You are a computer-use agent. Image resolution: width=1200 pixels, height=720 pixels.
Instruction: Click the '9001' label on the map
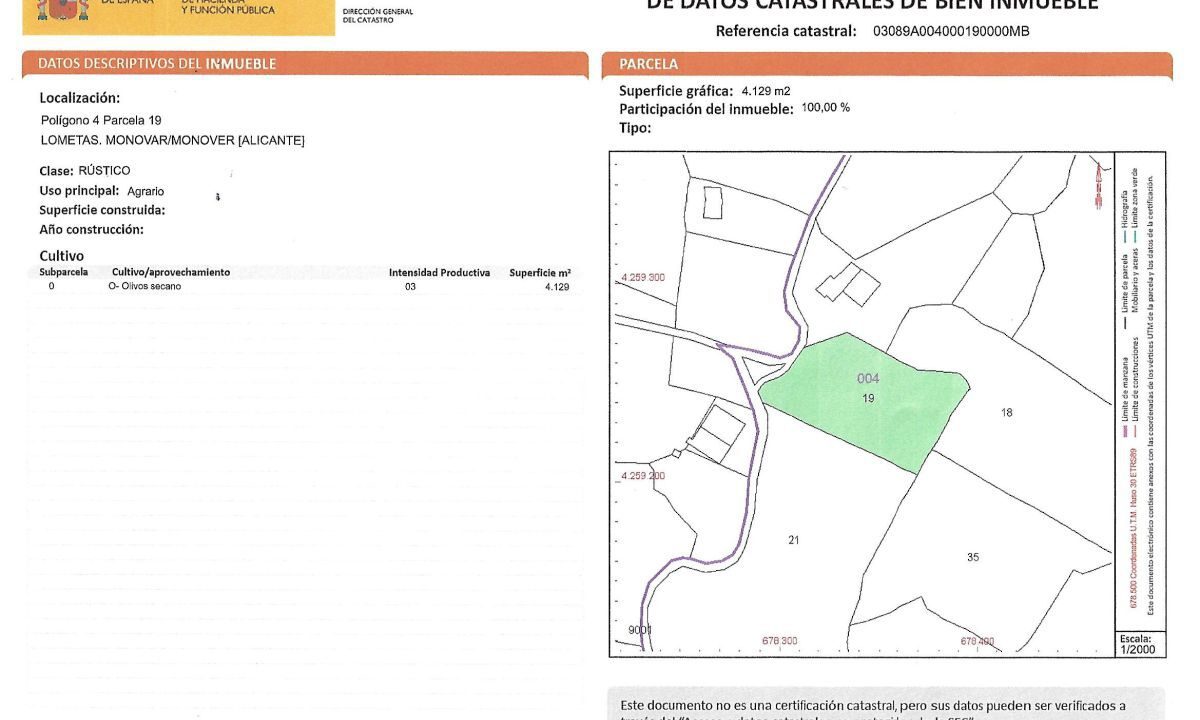640,630
